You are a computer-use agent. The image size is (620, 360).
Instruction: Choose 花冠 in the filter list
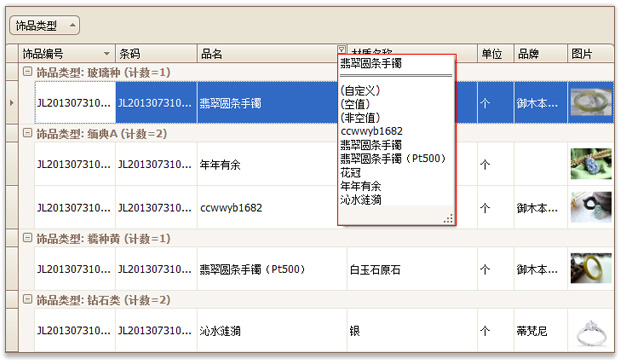pos(350,172)
